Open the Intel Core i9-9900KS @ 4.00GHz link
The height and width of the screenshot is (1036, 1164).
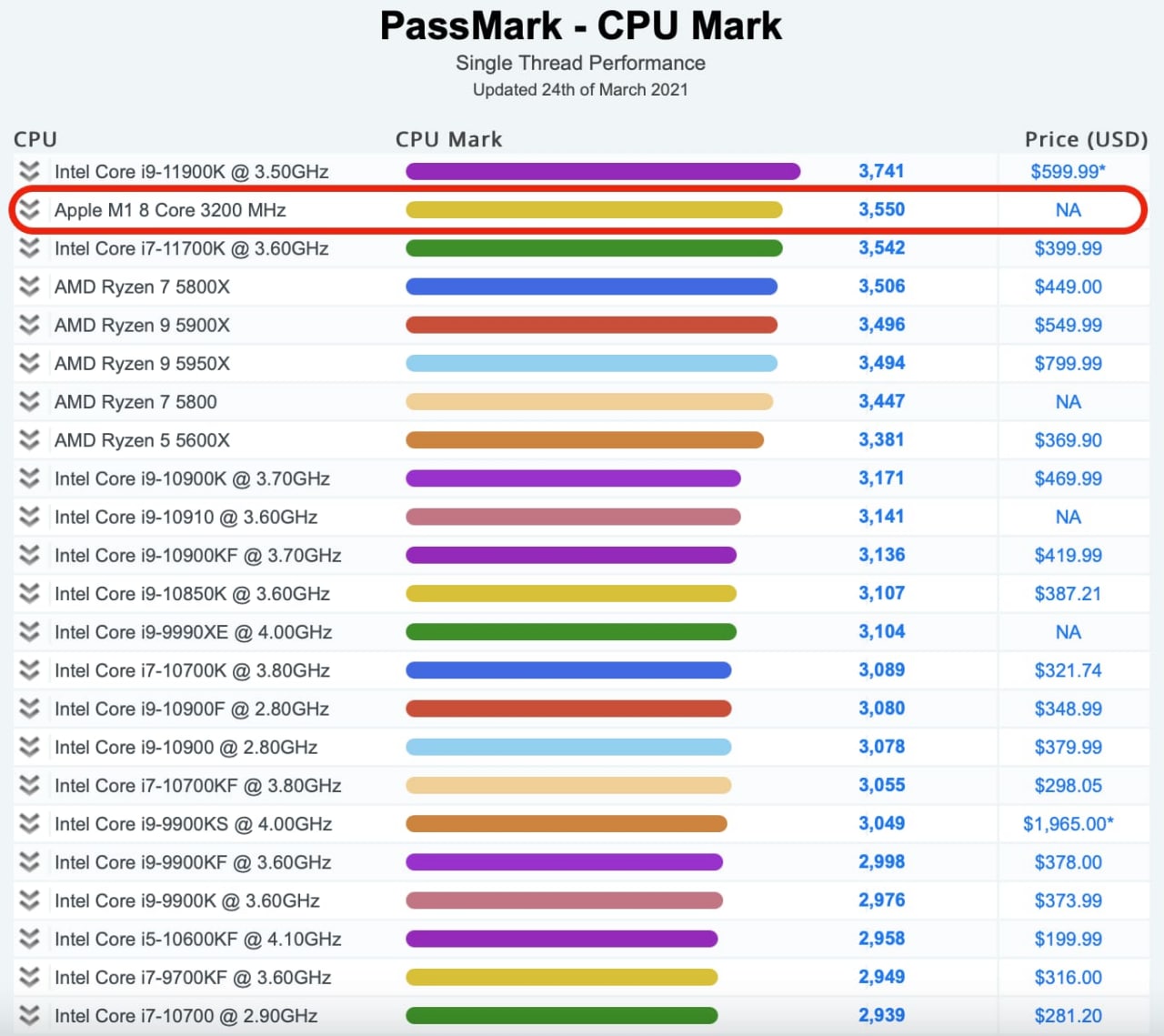point(193,825)
